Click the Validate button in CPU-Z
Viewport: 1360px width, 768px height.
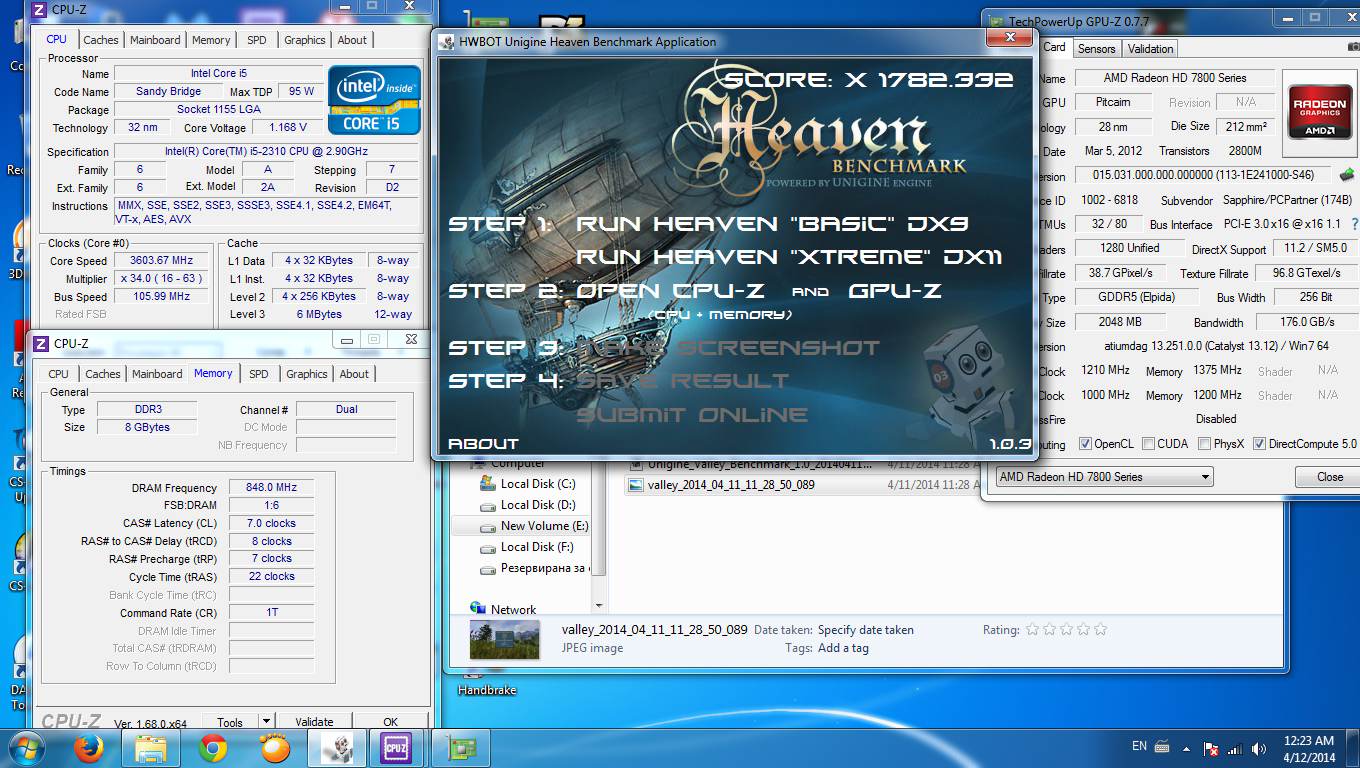click(314, 721)
